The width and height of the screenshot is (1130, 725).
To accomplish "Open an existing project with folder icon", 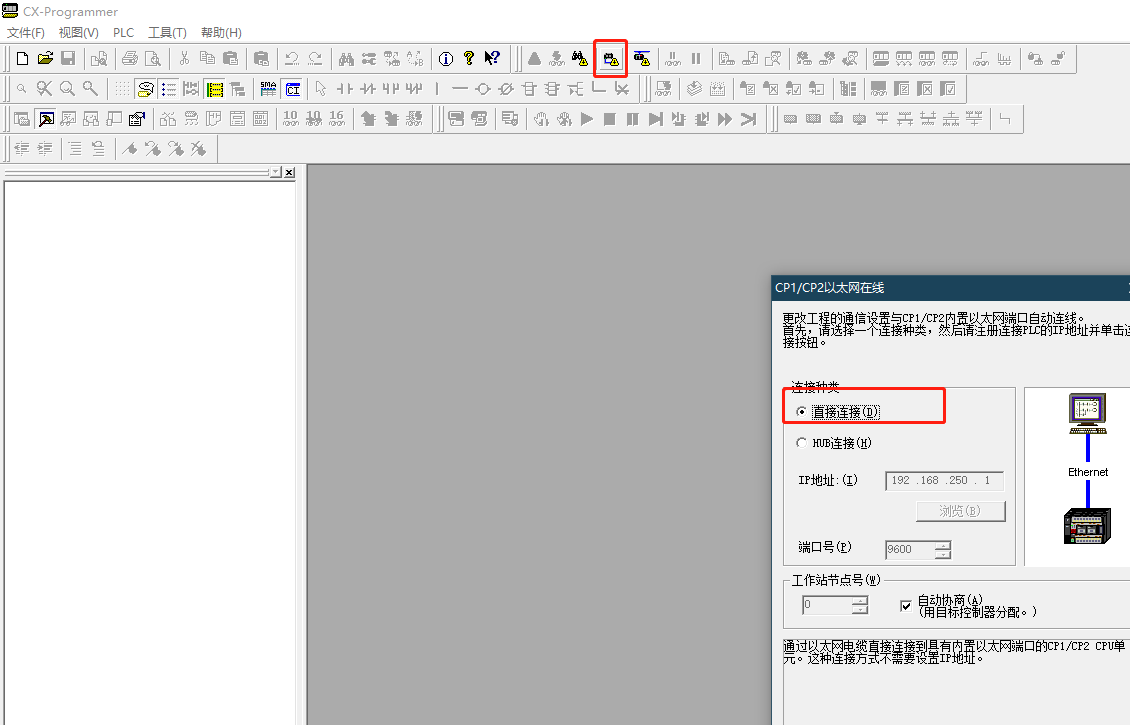I will click(45, 58).
